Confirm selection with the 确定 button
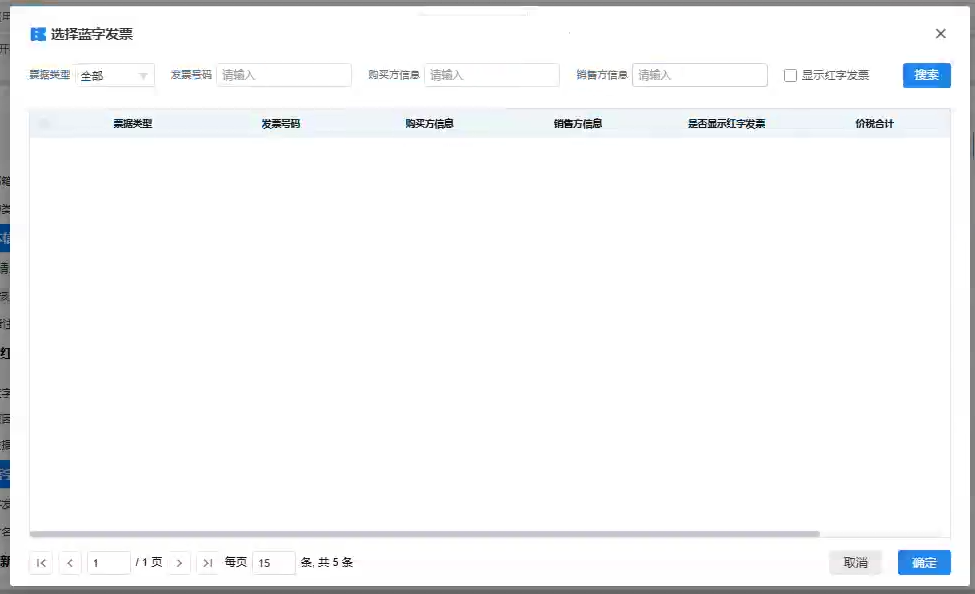975x594 pixels. pyautogui.click(x=924, y=563)
